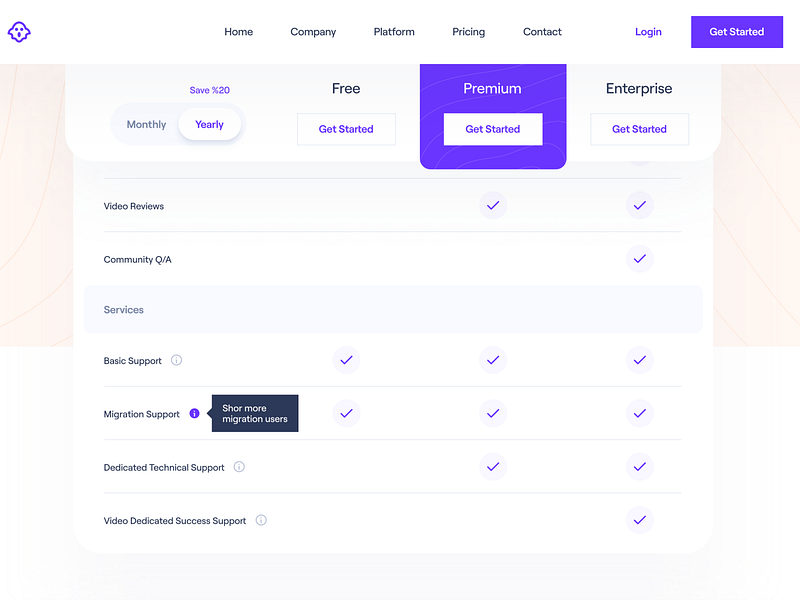Open info icon beside Video Dedicated Success Support

tap(260, 520)
